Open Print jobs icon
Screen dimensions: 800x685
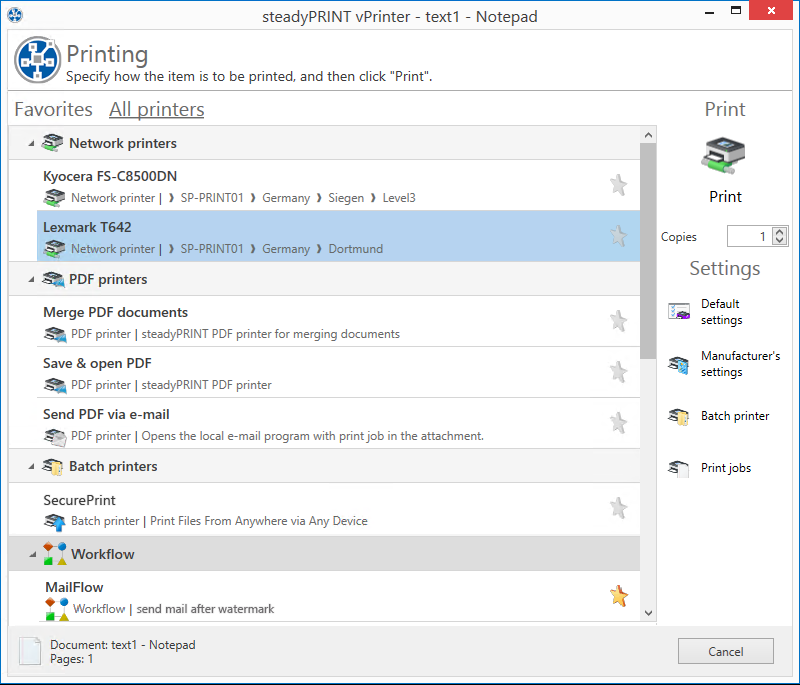(x=680, y=468)
